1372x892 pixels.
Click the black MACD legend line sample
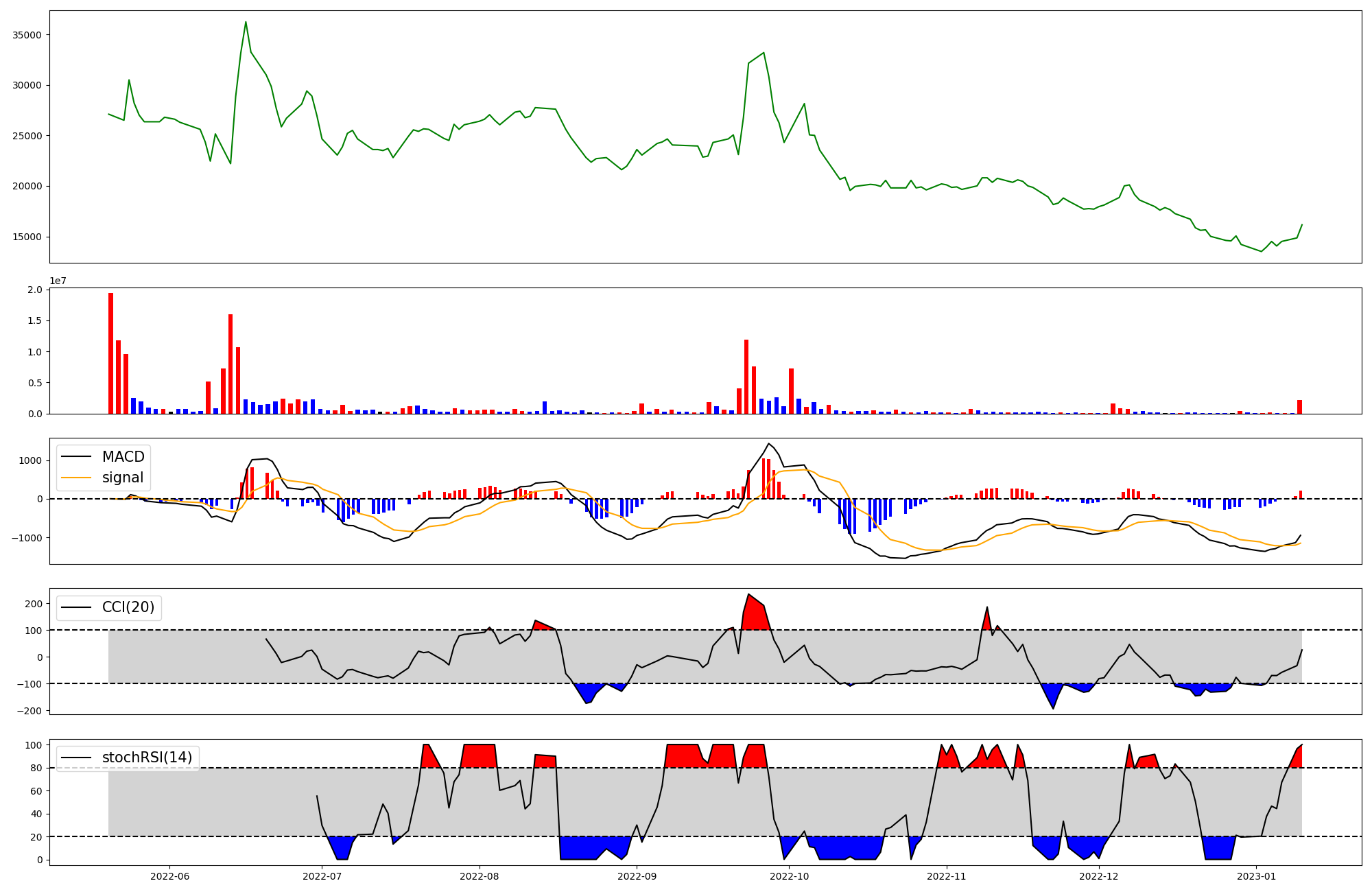77,458
